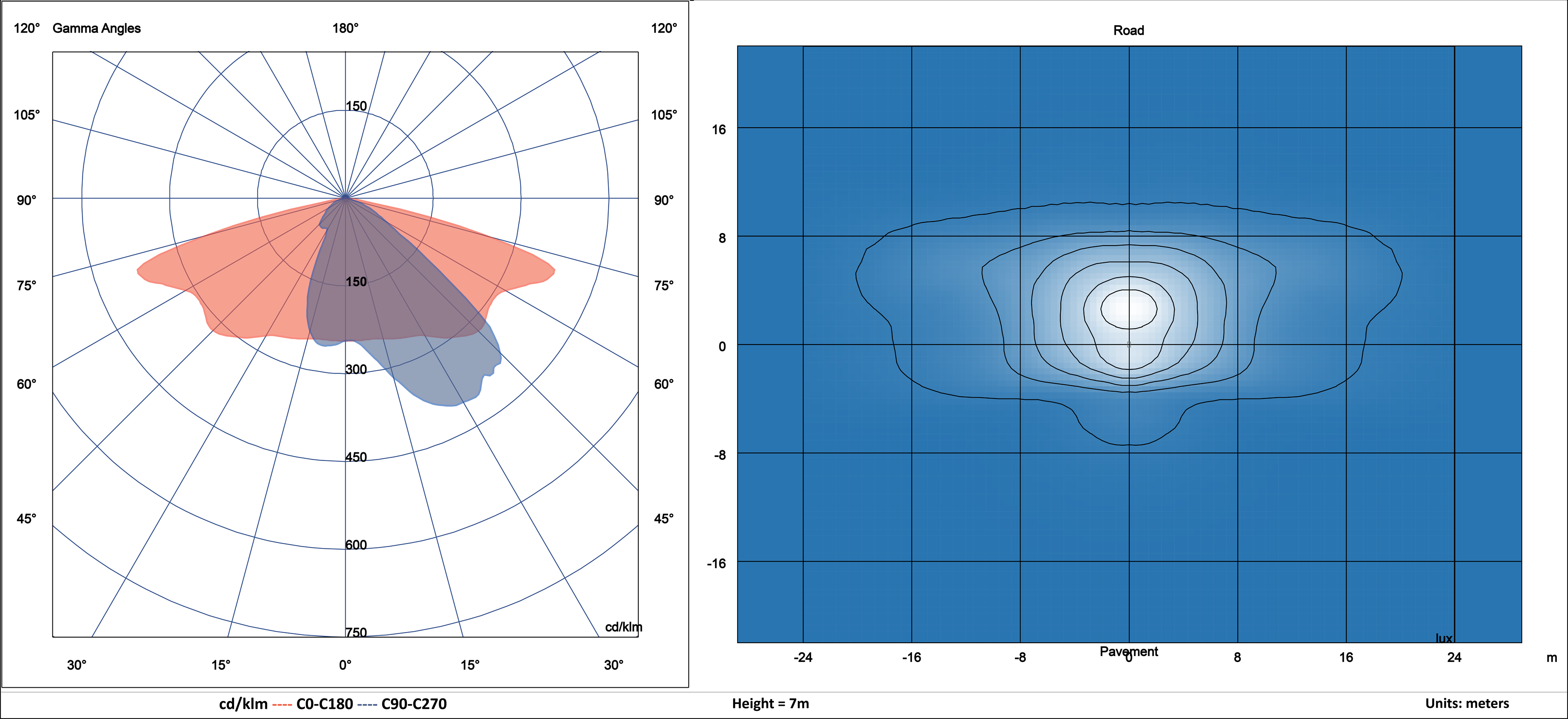The width and height of the screenshot is (1568, 719).
Task: Click the 300 radial scale label
Action: (356, 369)
